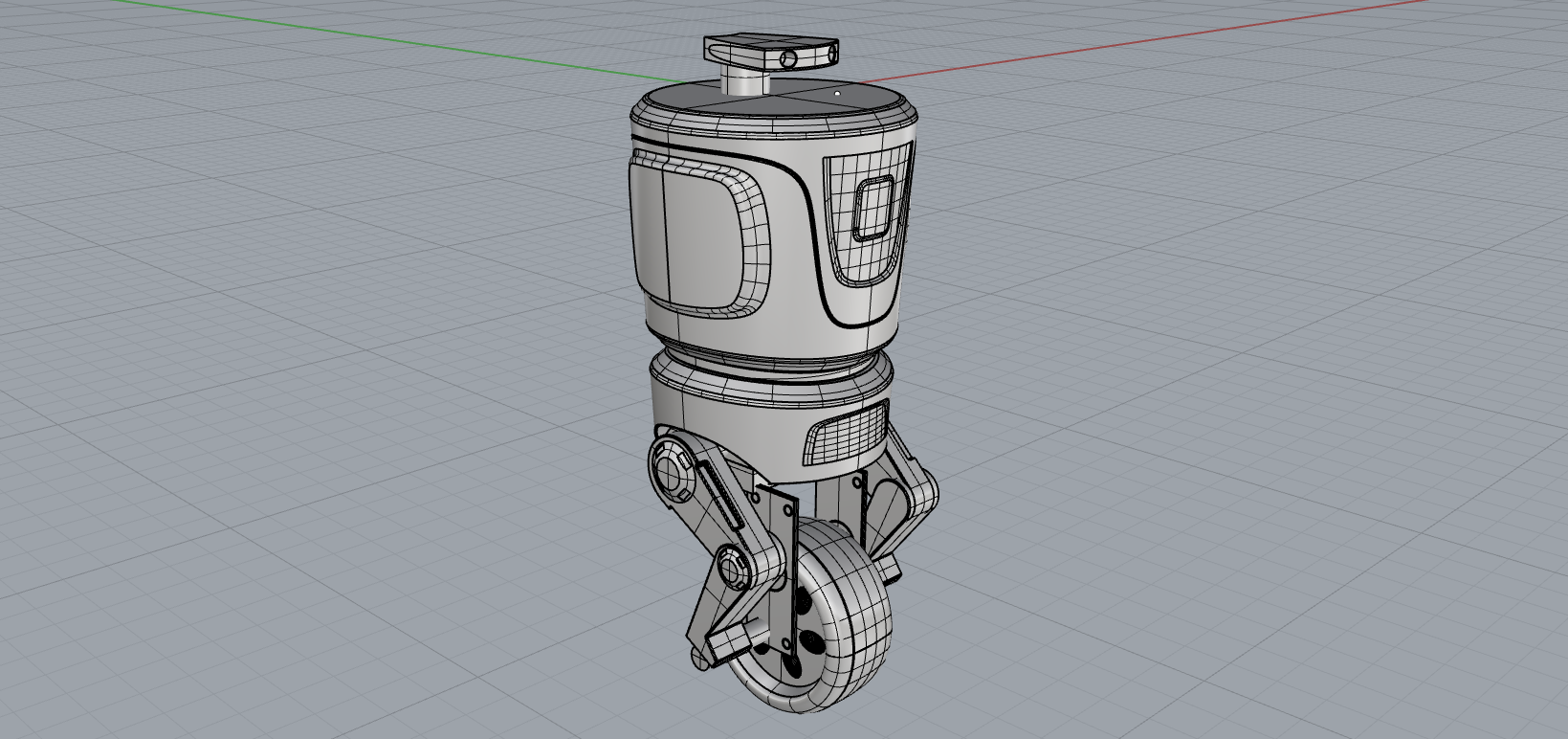
Task: Select the upper round joint hub of leg
Action: 671,470
